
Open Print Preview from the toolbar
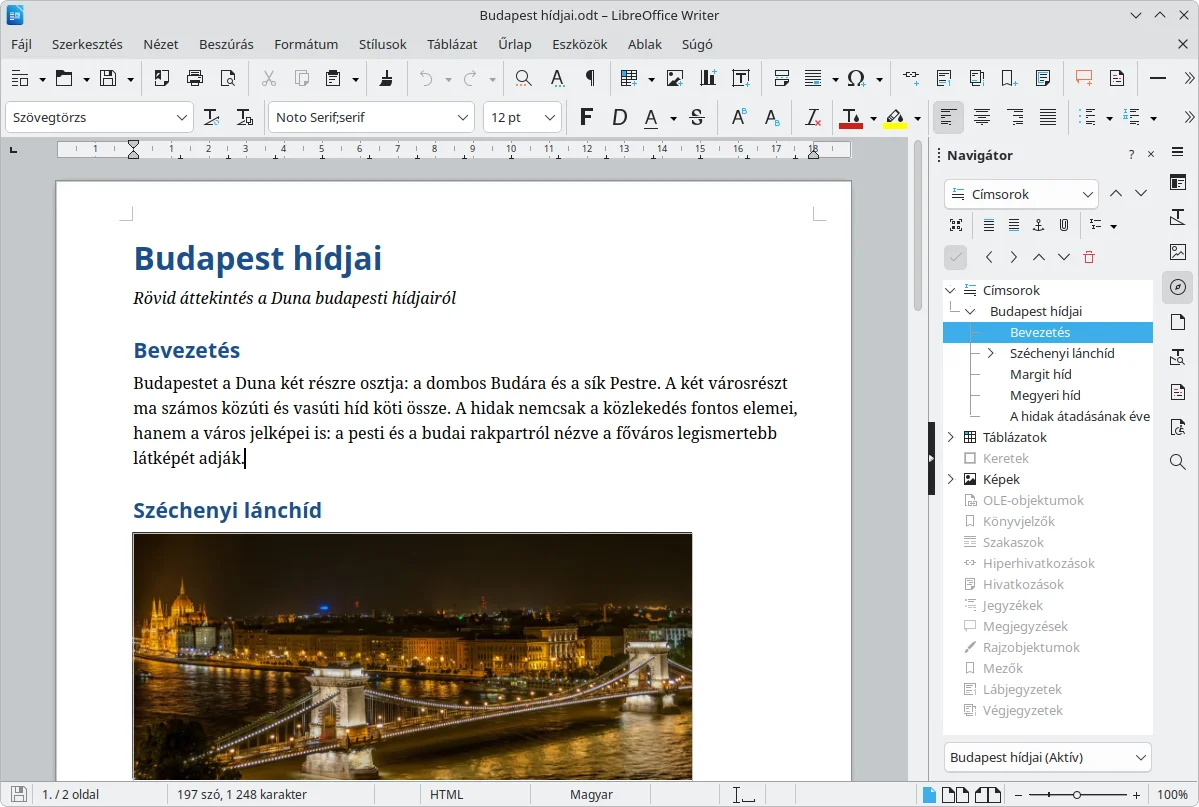pyautogui.click(x=228, y=77)
